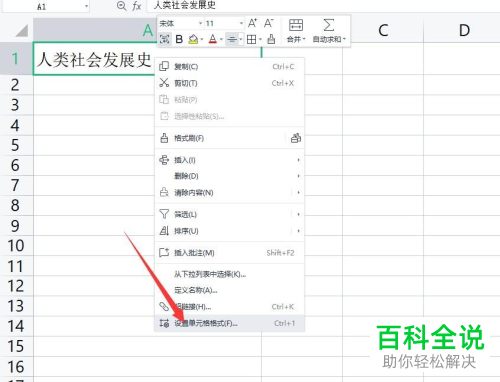Open the 合并 merge dropdown arrow
This screenshot has width=500, height=382.
tap(304, 39)
